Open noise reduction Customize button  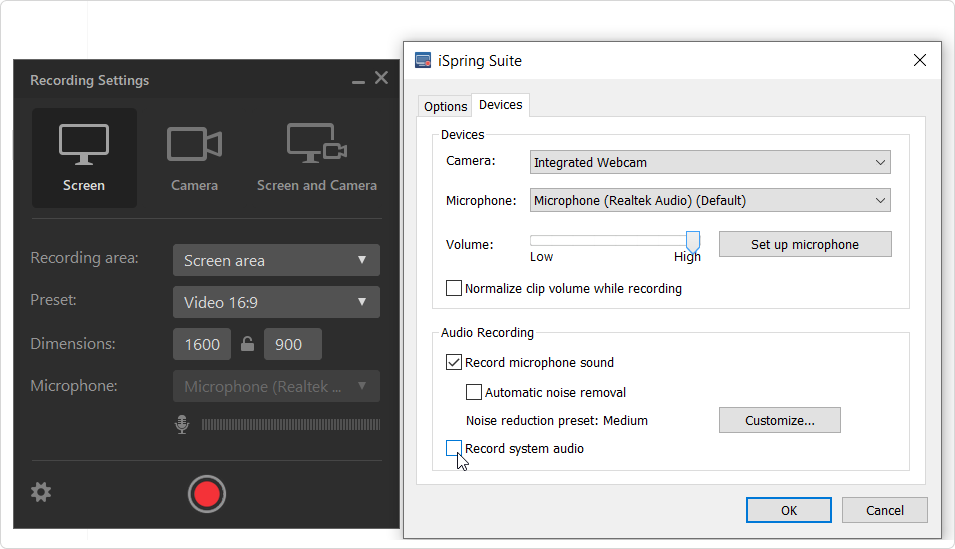pos(780,420)
